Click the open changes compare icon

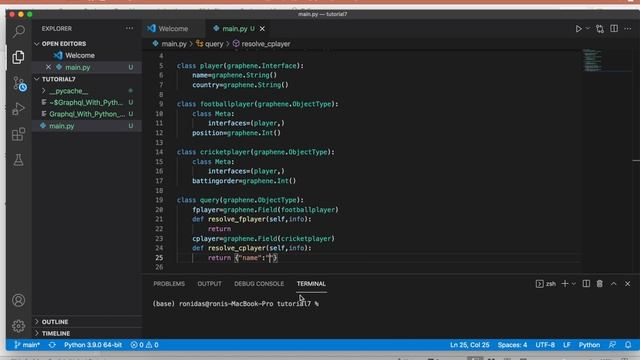[600, 29]
